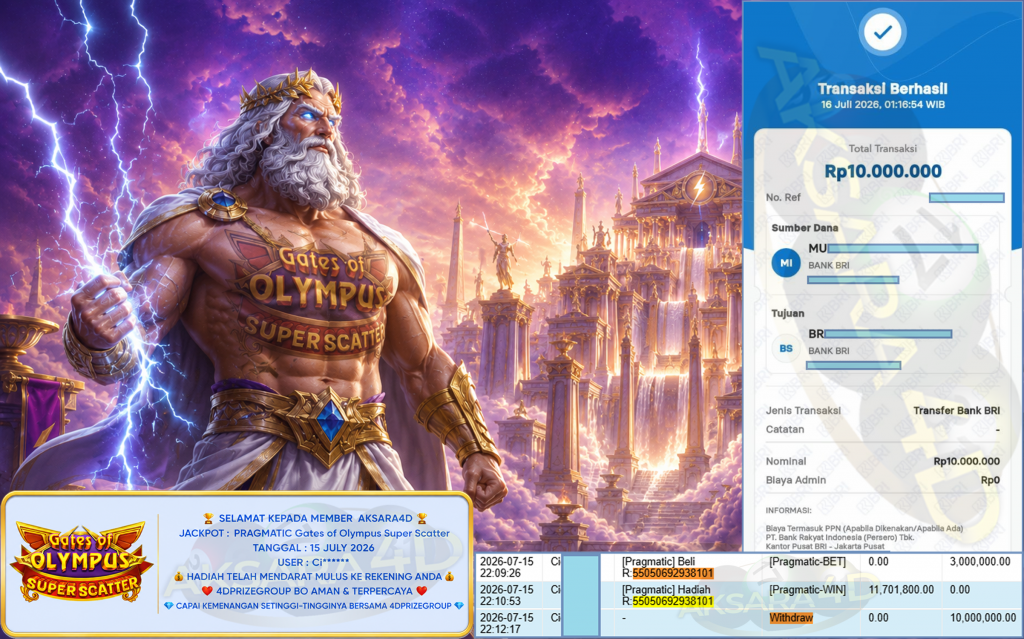Select the Transaksi Berhasil heading
The height and width of the screenshot is (639, 1024).
pos(882,89)
